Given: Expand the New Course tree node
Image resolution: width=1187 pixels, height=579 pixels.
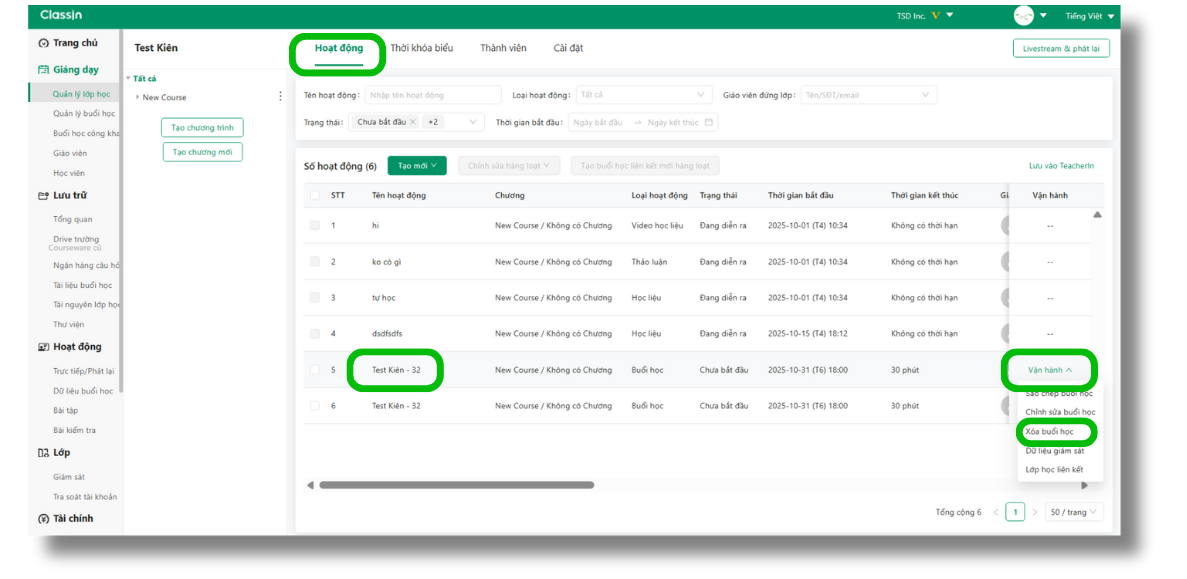Looking at the screenshot, I should (137, 97).
